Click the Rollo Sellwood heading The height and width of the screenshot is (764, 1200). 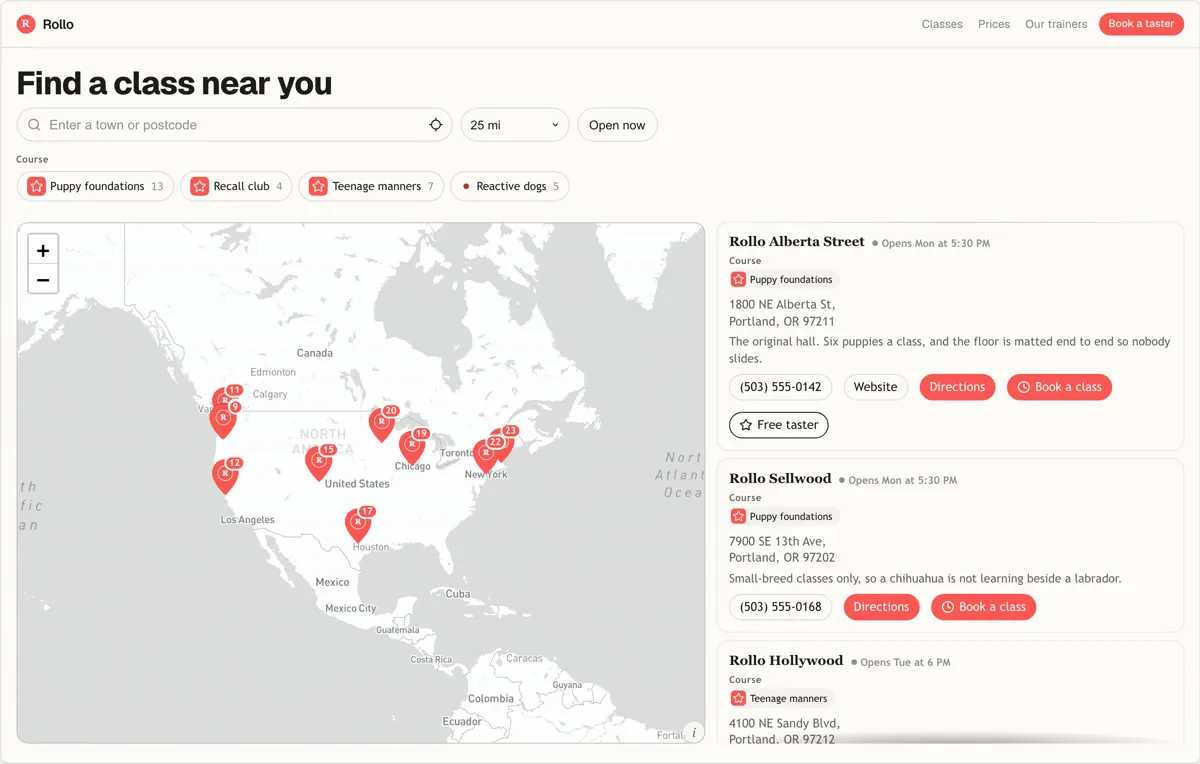point(780,479)
